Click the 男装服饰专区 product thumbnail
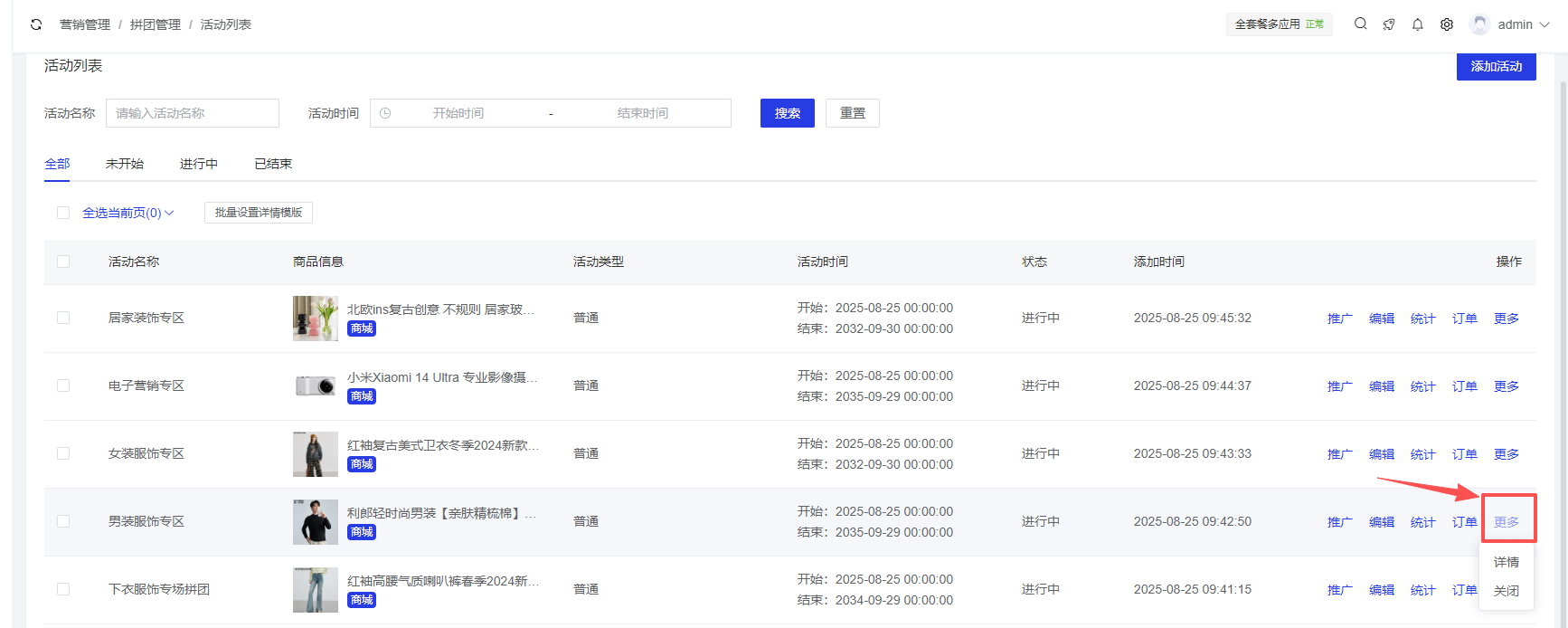This screenshot has height=628, width=1568. coord(316,522)
